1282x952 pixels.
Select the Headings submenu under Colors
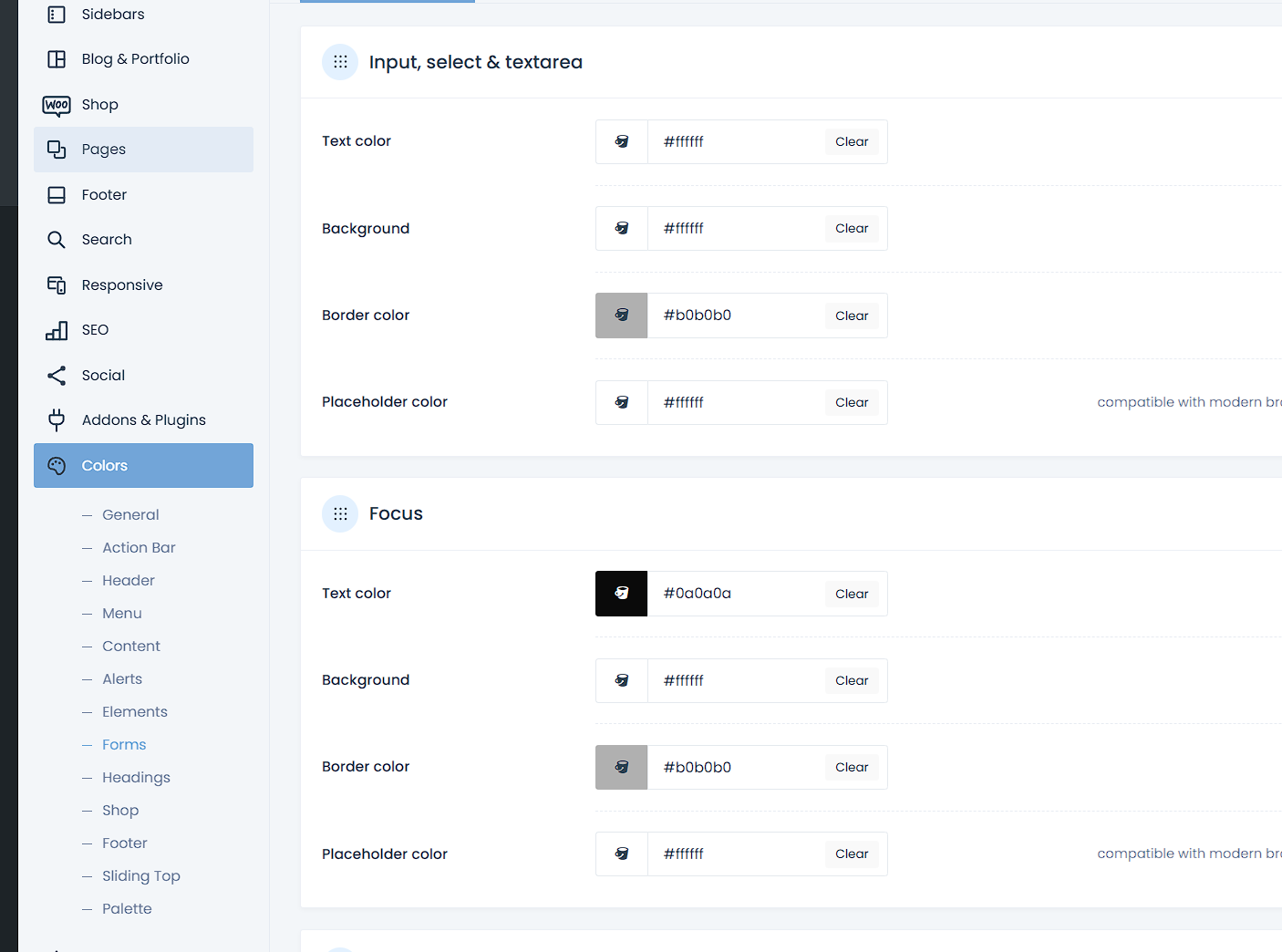[136, 778]
